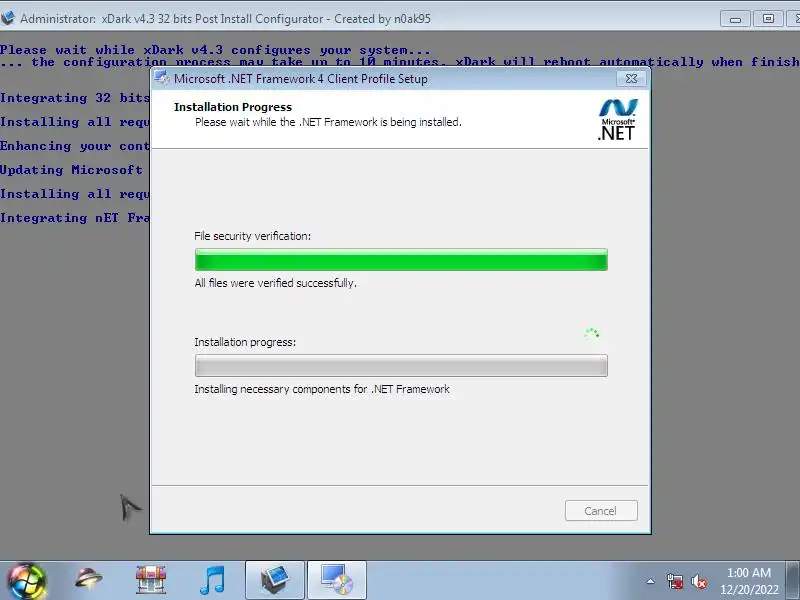Click the 'Installation Progress' heading
Viewport: 800px width, 600px height.
(x=233, y=107)
